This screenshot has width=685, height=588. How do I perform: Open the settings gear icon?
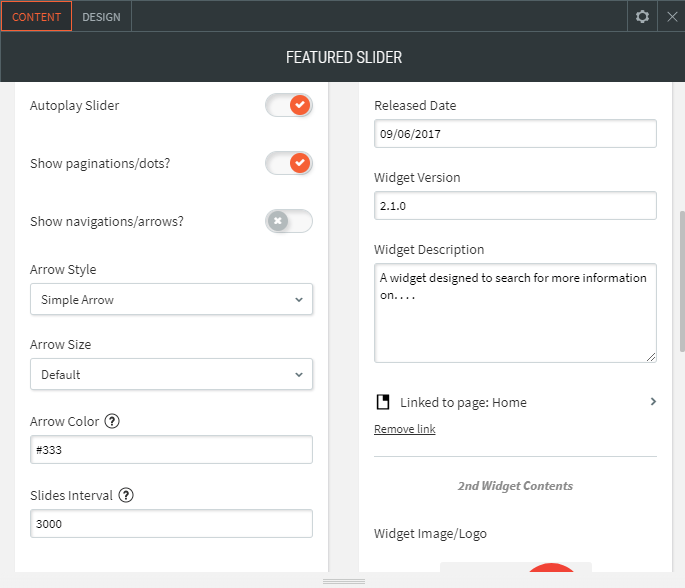(x=642, y=17)
